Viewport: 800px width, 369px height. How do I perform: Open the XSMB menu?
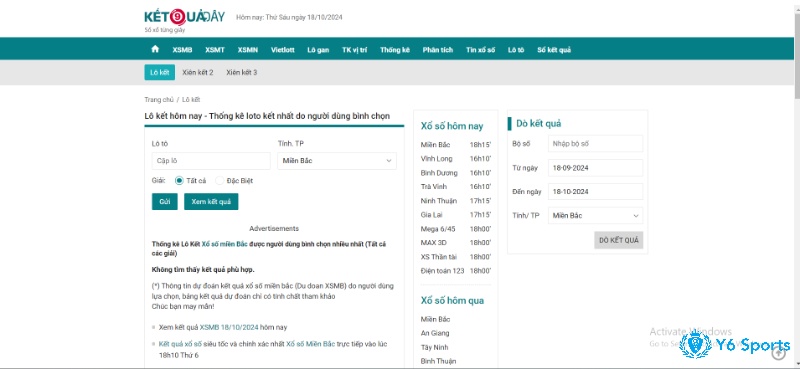pos(182,50)
